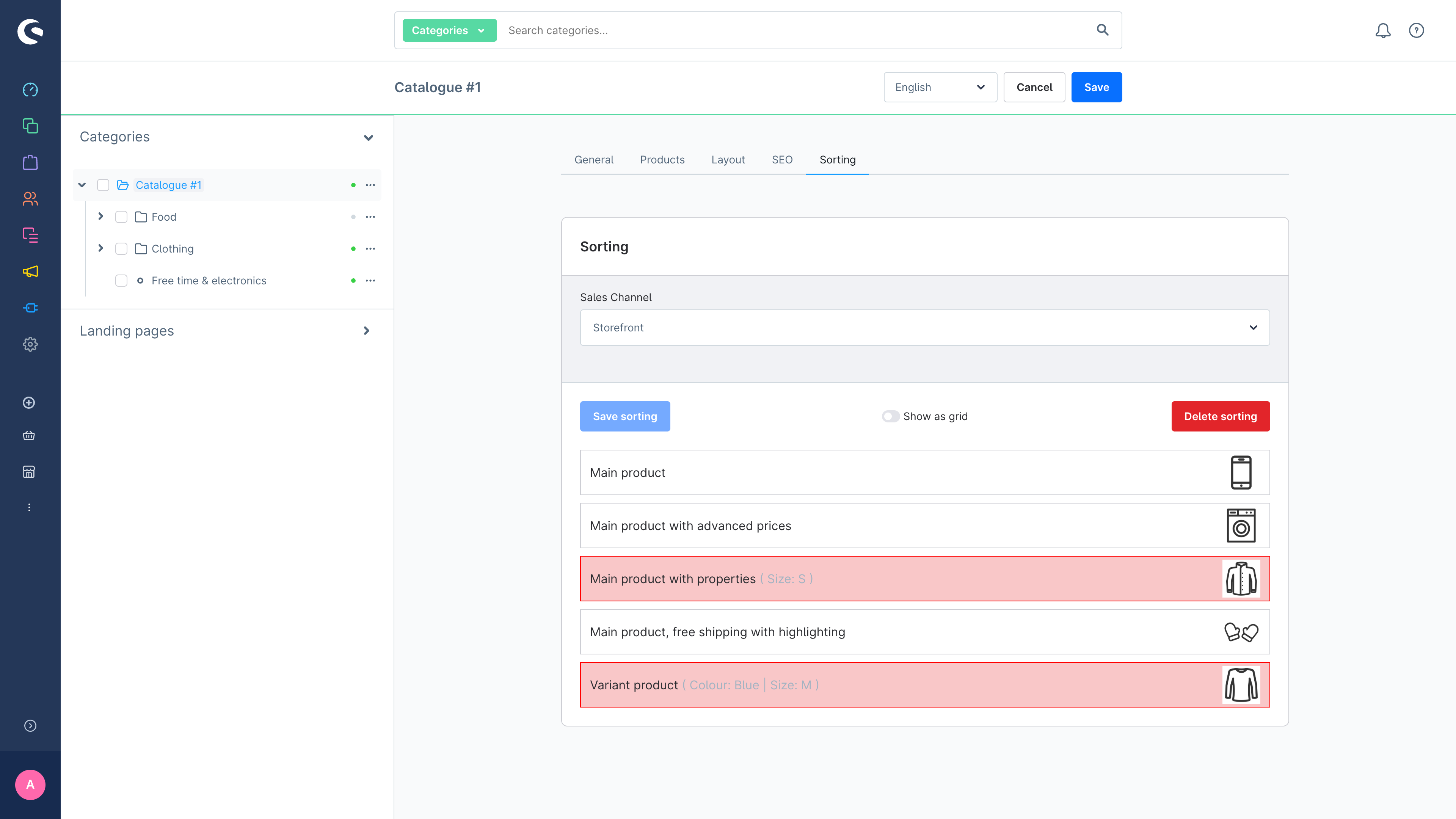Screen dimensions: 1456x819
Task: Open the search magnifier icon
Action: tap(1102, 30)
